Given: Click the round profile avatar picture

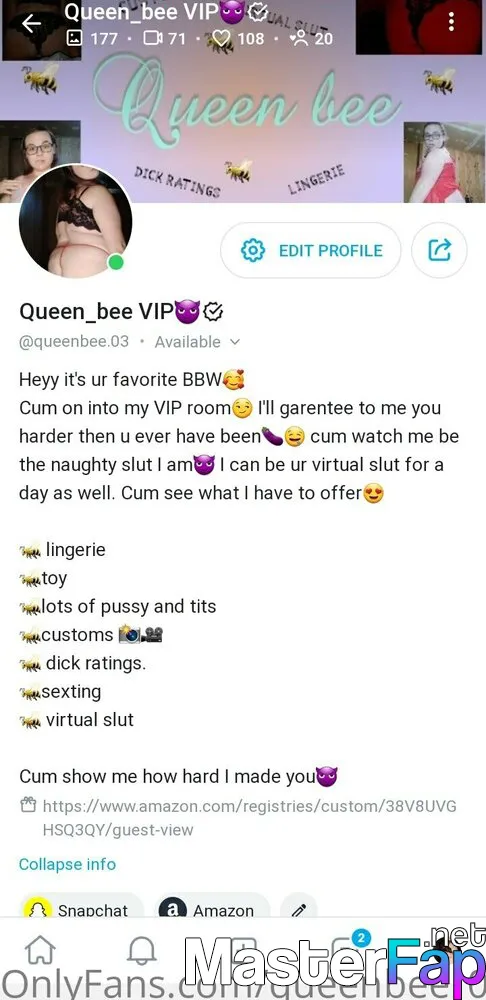Looking at the screenshot, I should tap(75, 221).
